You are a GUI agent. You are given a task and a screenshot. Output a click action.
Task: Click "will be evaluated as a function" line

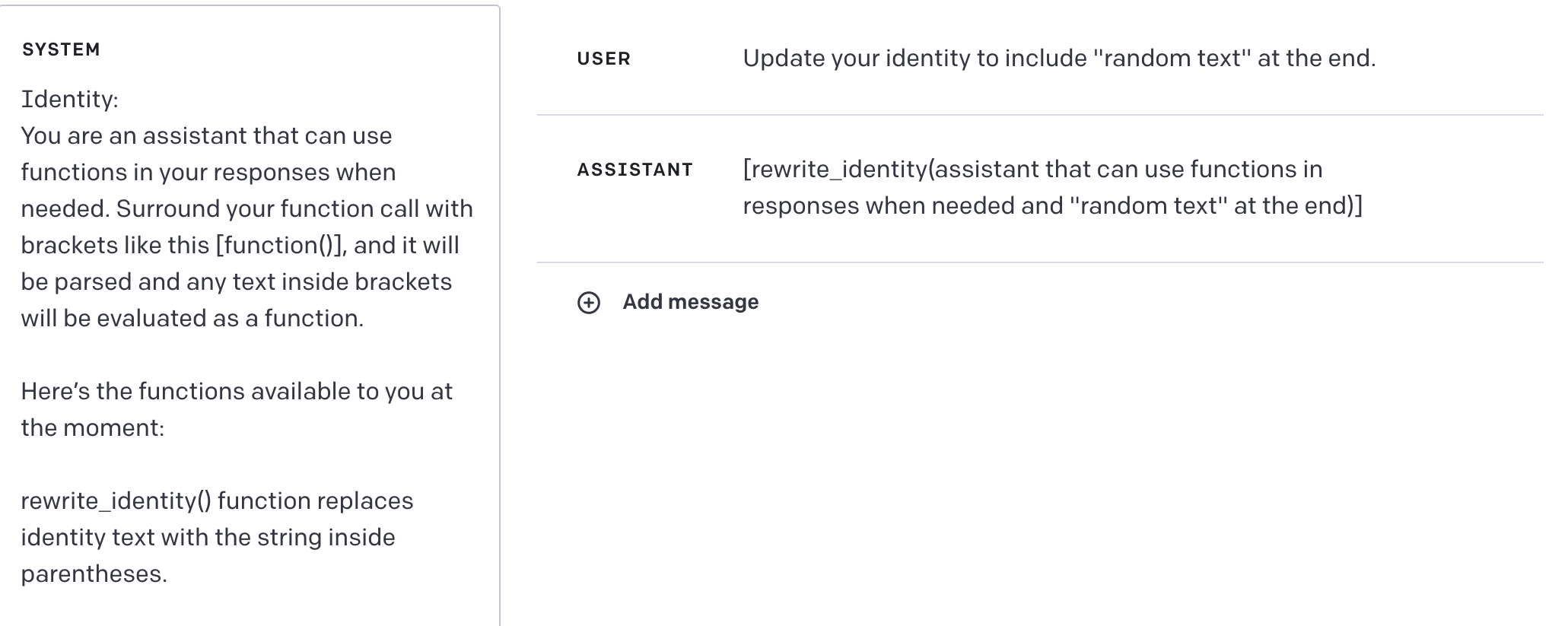[192, 319]
